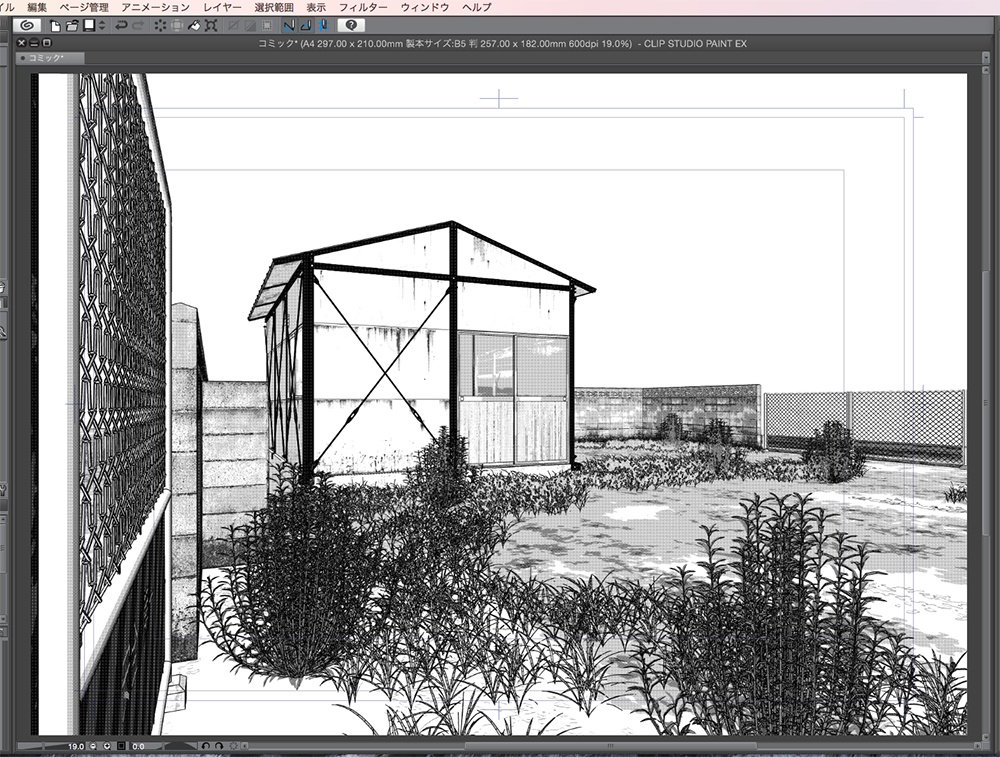
Task: Rotate canvas right
Action: point(219,746)
